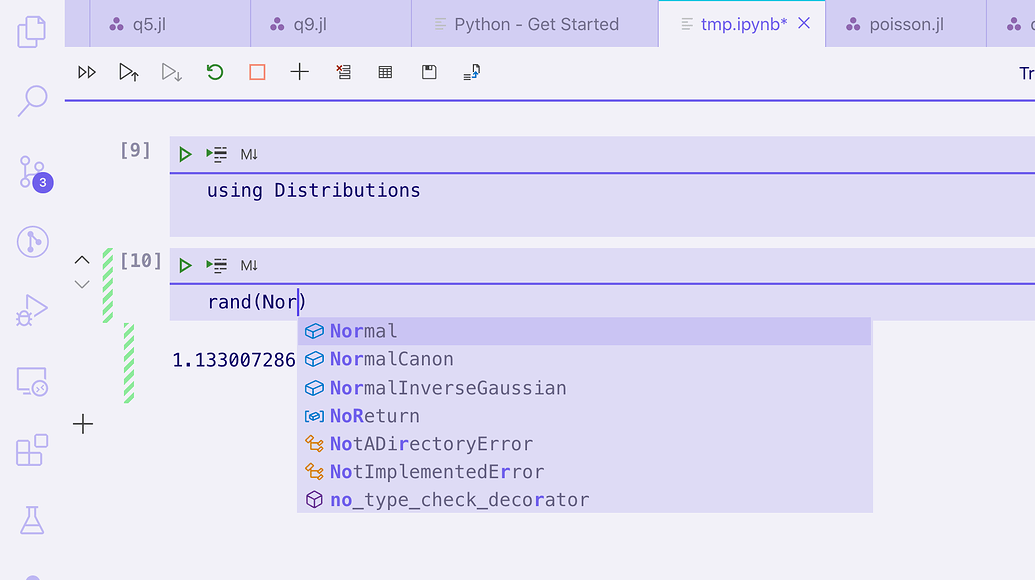This screenshot has height=580, width=1035.
Task: Open the Search sidebar icon
Action: click(32, 101)
